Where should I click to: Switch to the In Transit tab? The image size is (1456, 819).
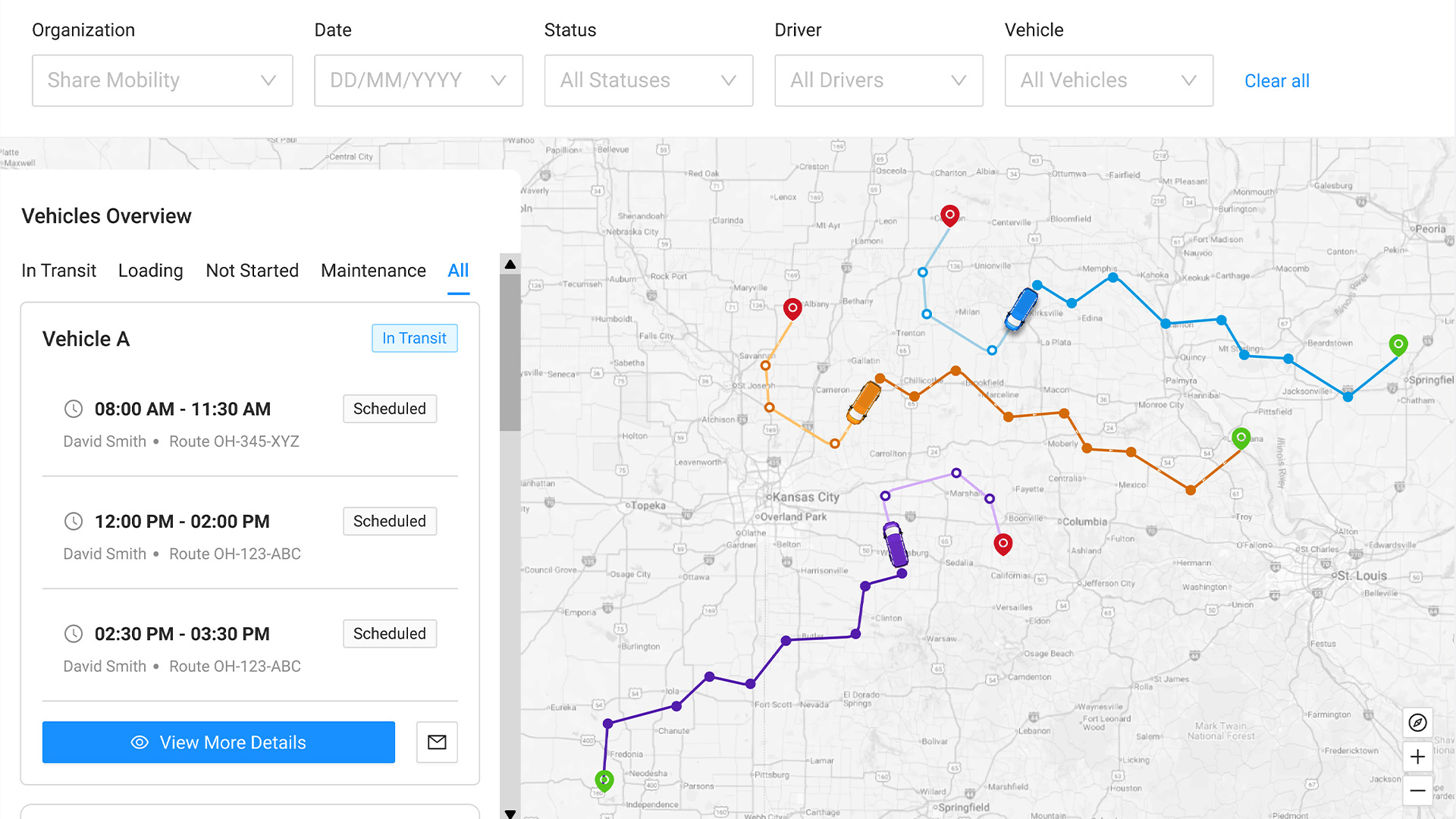[x=58, y=271]
